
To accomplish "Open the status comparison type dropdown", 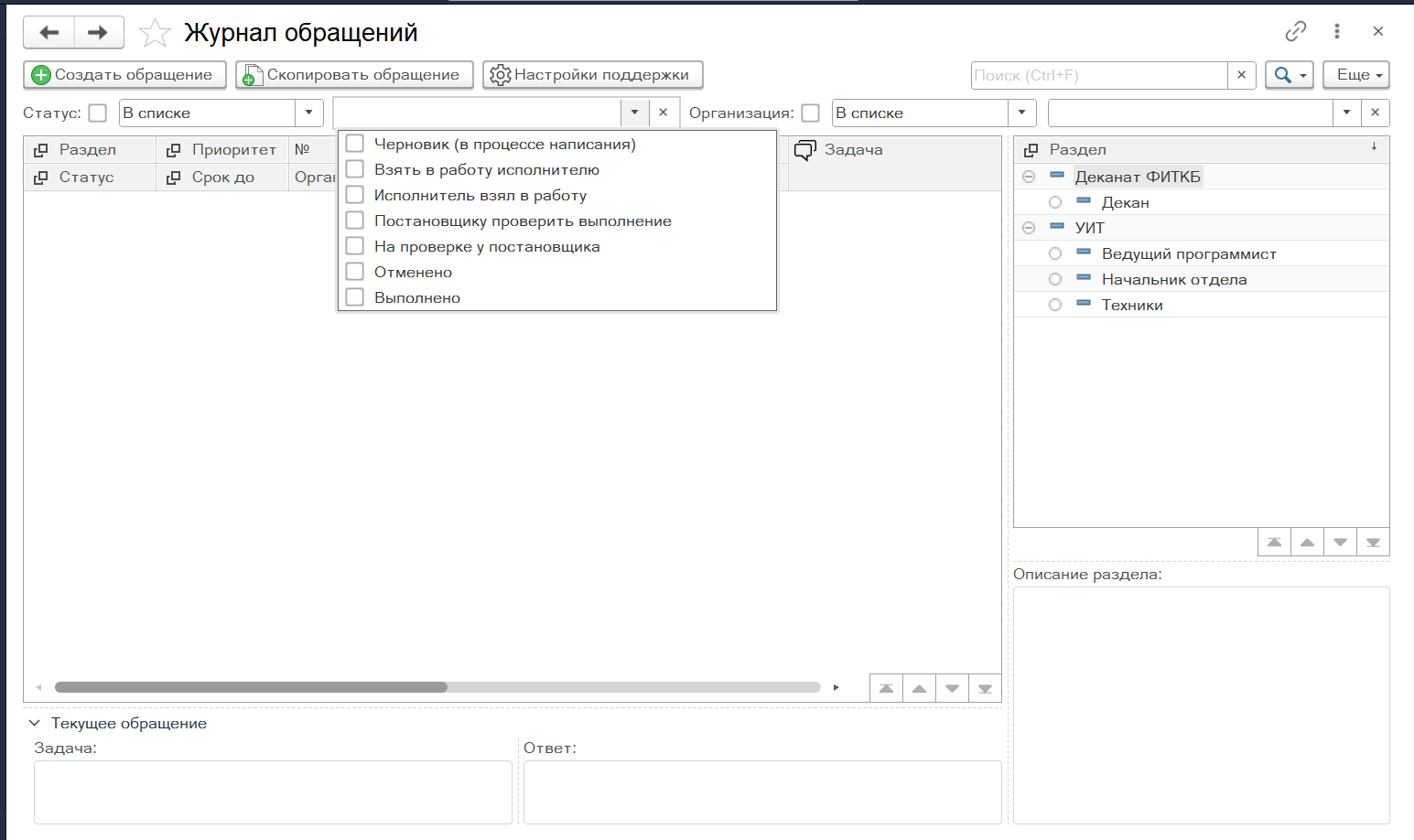I will [x=308, y=113].
